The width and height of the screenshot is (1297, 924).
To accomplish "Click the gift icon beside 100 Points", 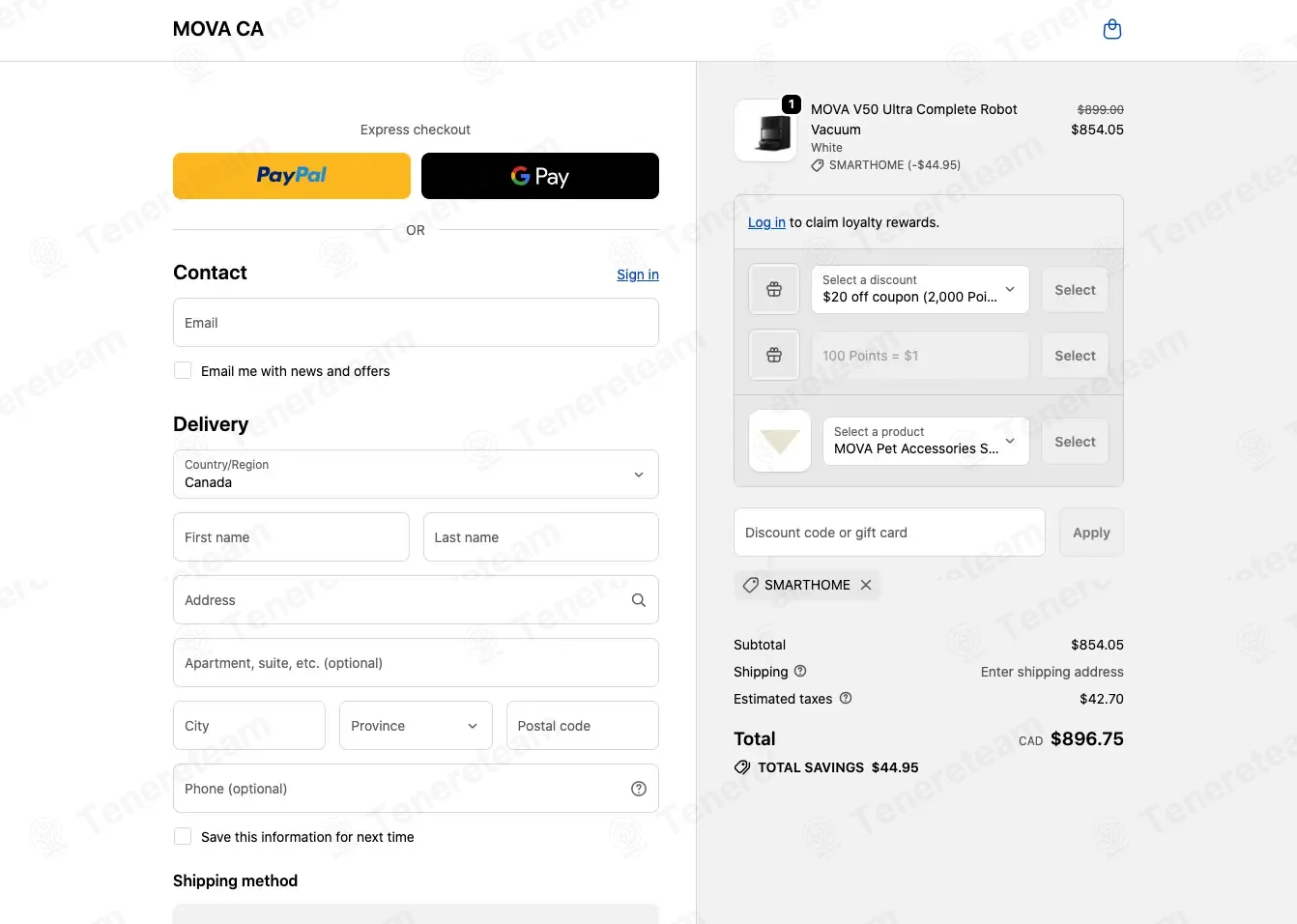I will click(774, 355).
